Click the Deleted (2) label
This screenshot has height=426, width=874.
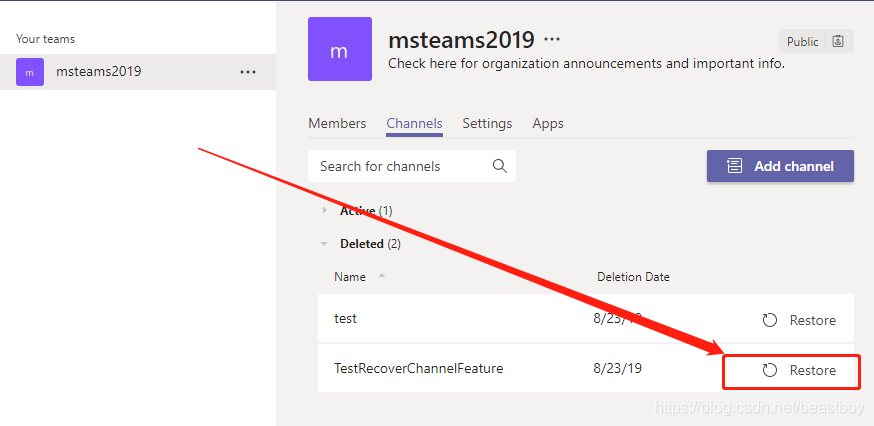click(x=370, y=244)
